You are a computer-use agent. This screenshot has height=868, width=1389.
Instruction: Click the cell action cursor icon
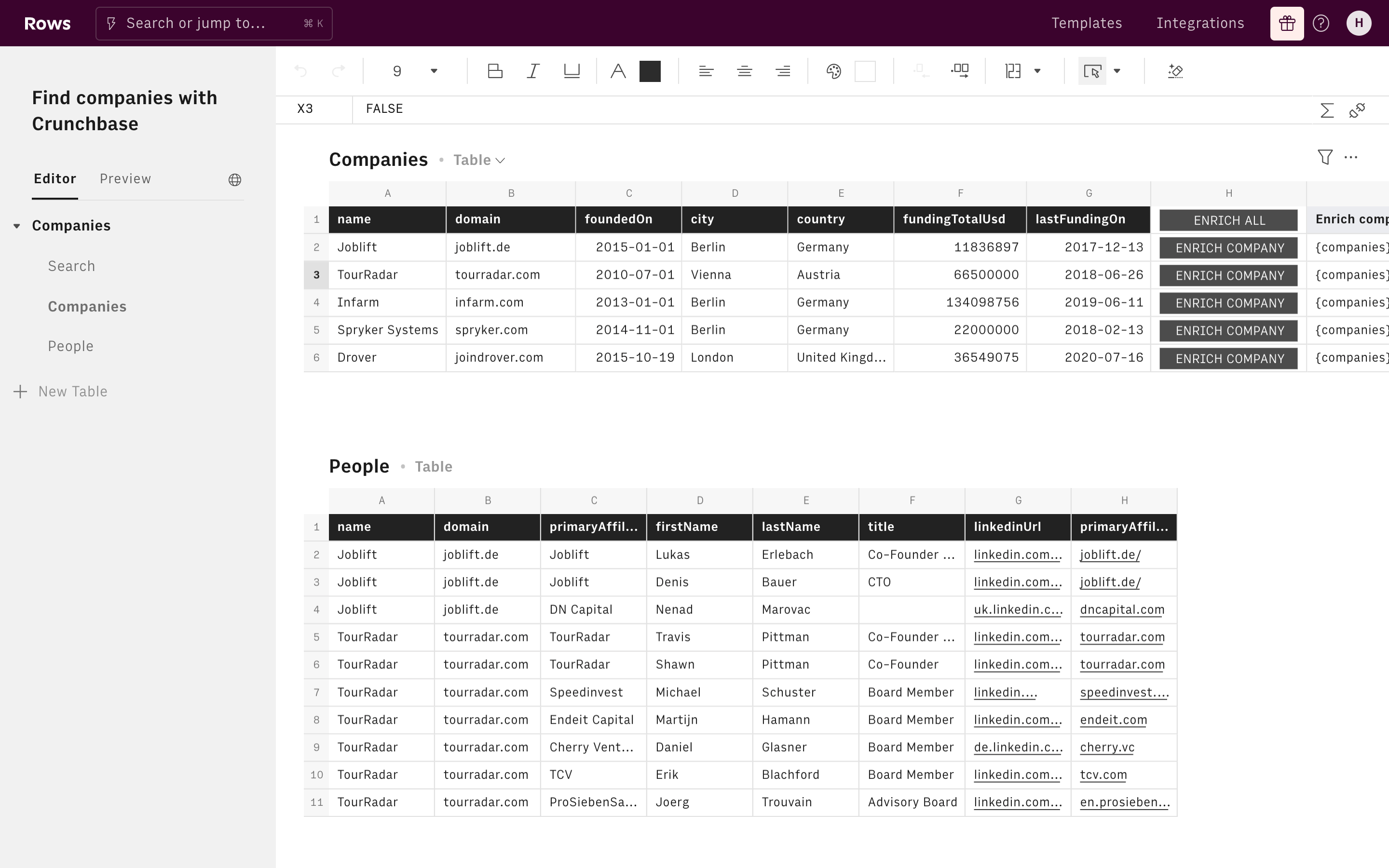(x=1092, y=71)
